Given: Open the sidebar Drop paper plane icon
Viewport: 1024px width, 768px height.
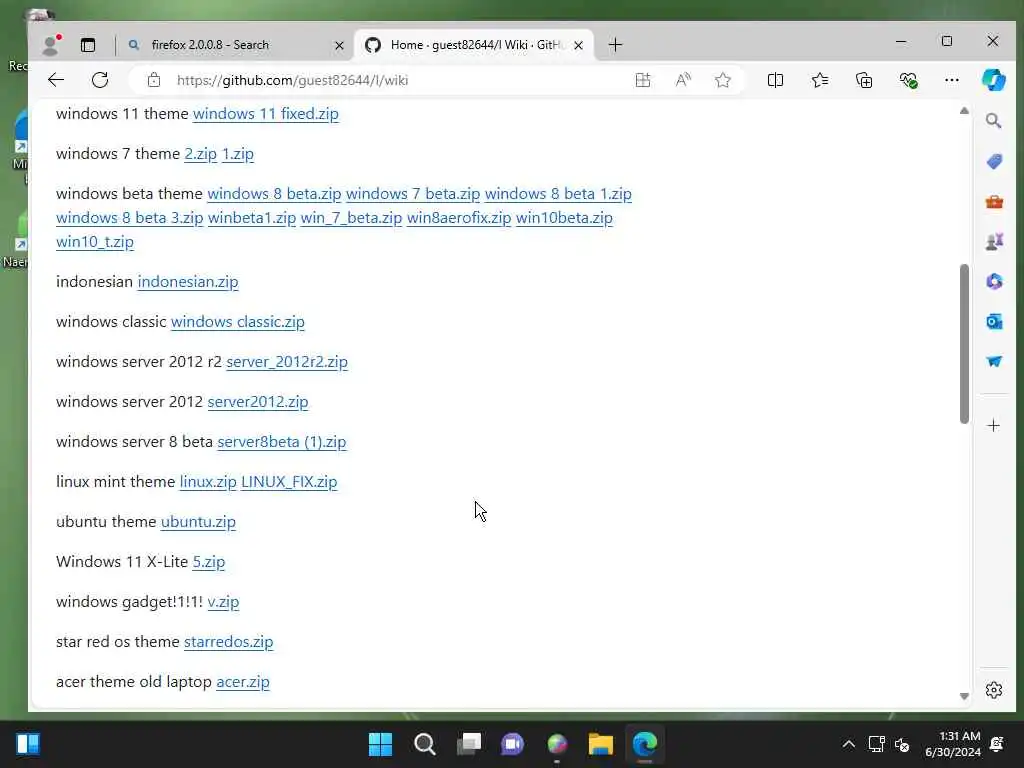Looking at the screenshot, I should click(994, 361).
